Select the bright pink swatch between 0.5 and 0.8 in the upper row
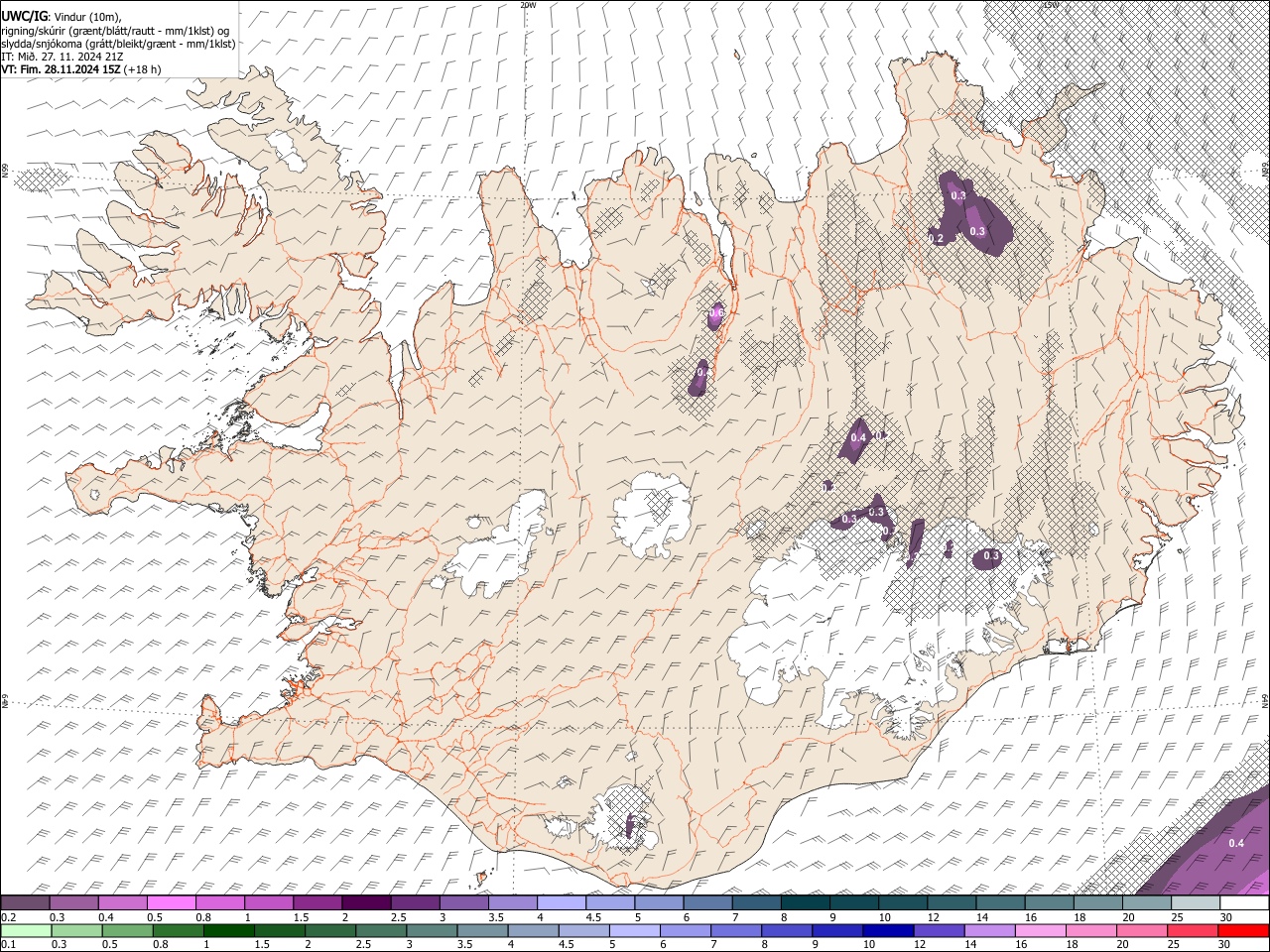Viewport: 1270px width, 952px height. [x=171, y=903]
